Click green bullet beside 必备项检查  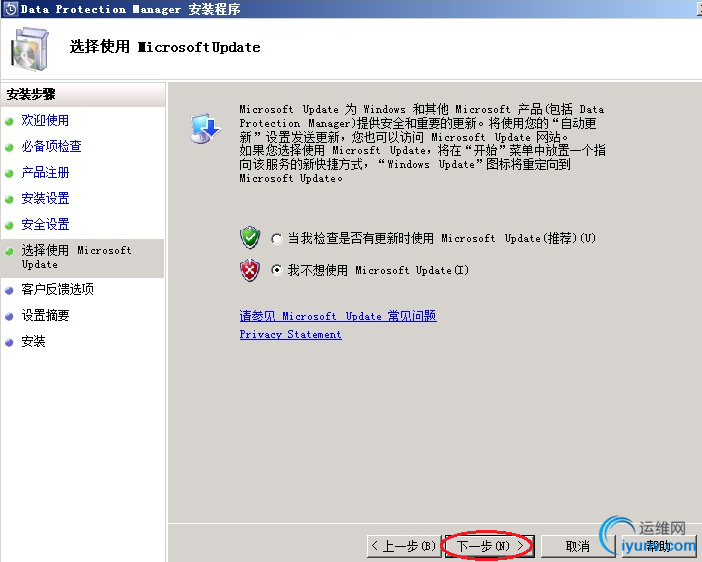[x=9, y=147]
